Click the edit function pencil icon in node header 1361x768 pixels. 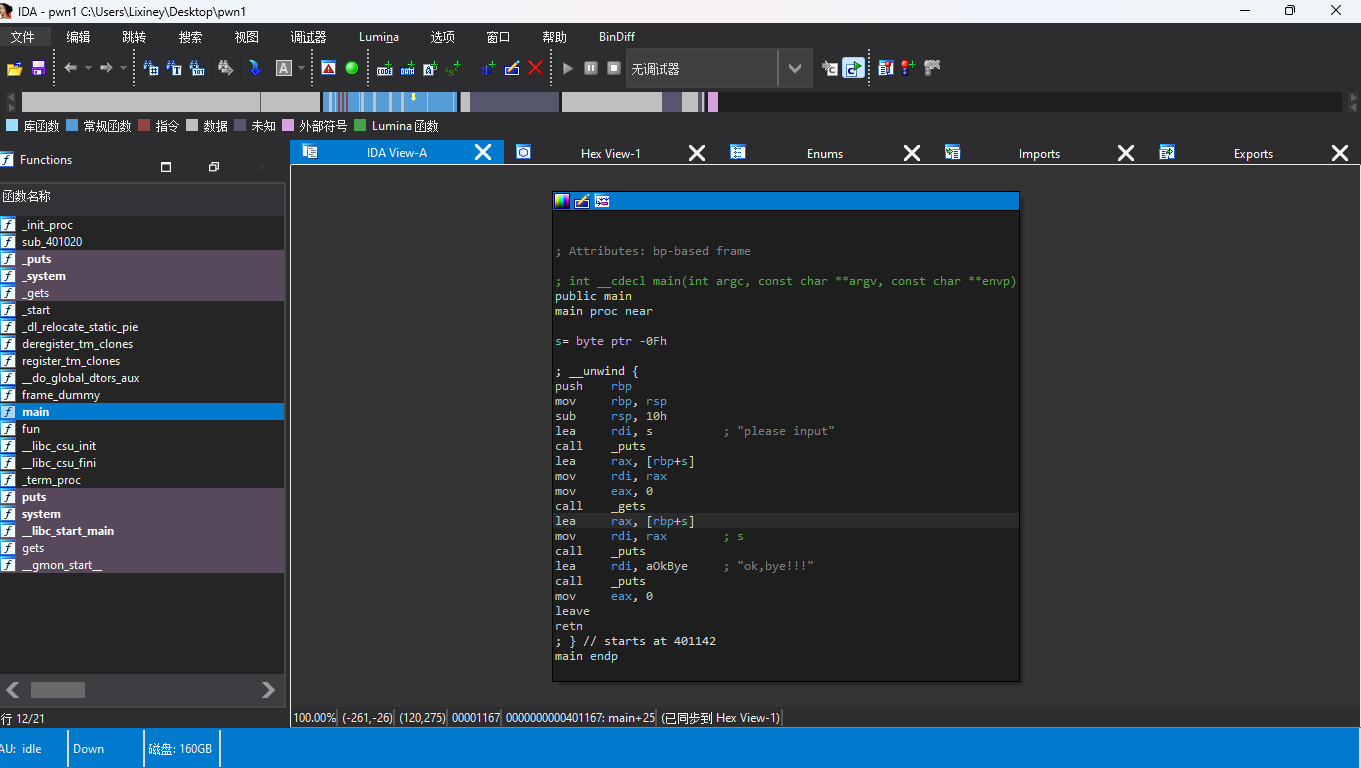click(582, 201)
